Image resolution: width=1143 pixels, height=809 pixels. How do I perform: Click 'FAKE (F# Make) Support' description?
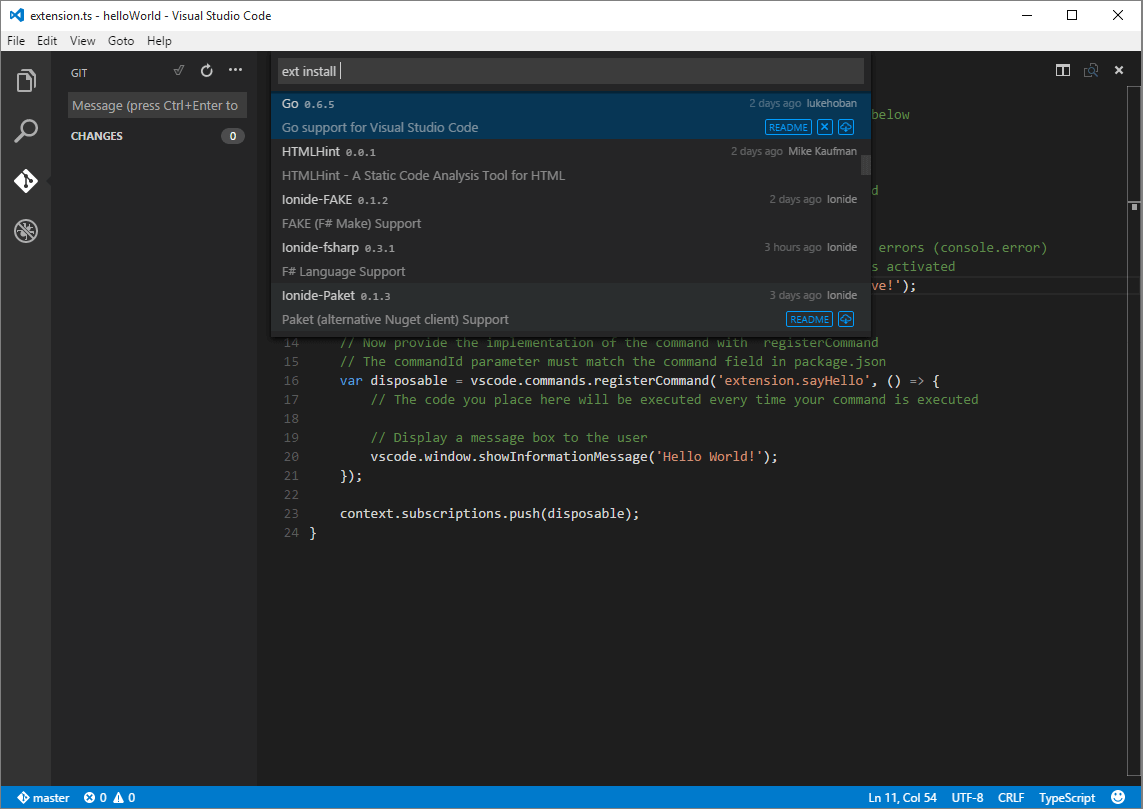click(351, 224)
